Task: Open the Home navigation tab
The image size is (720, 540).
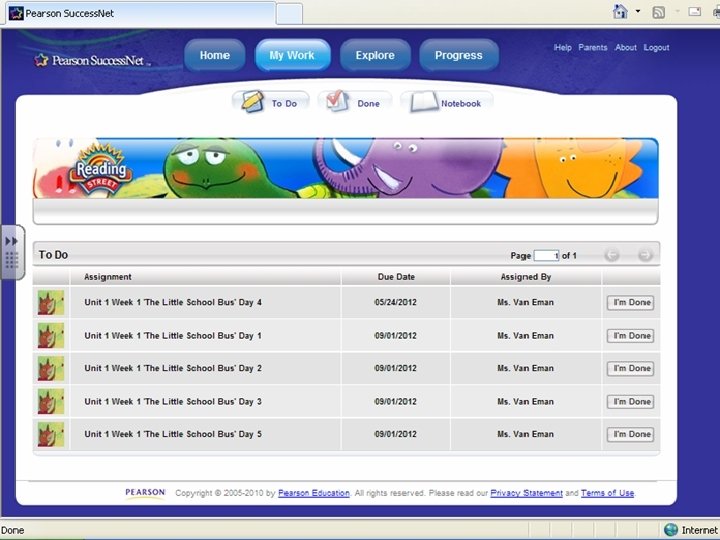Action: 214,56
